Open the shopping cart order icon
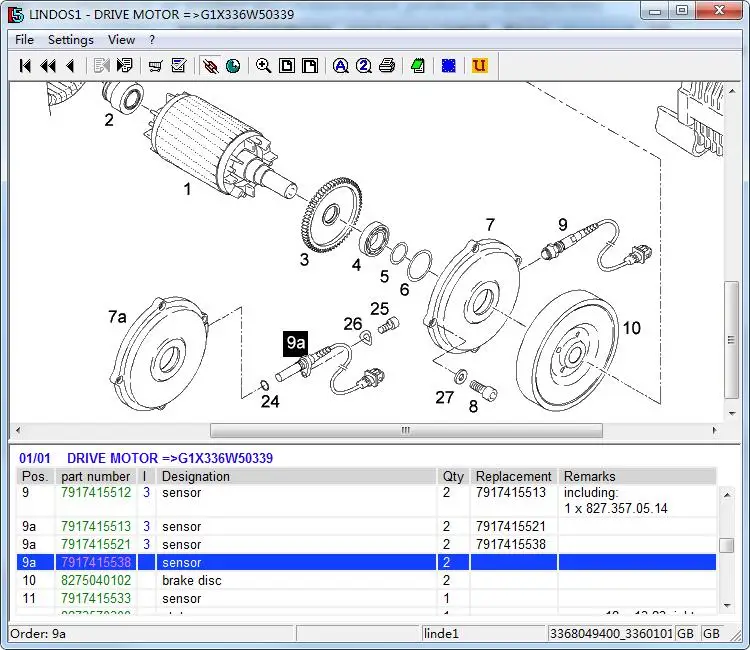Viewport: 750px width, 650px height. pos(155,66)
